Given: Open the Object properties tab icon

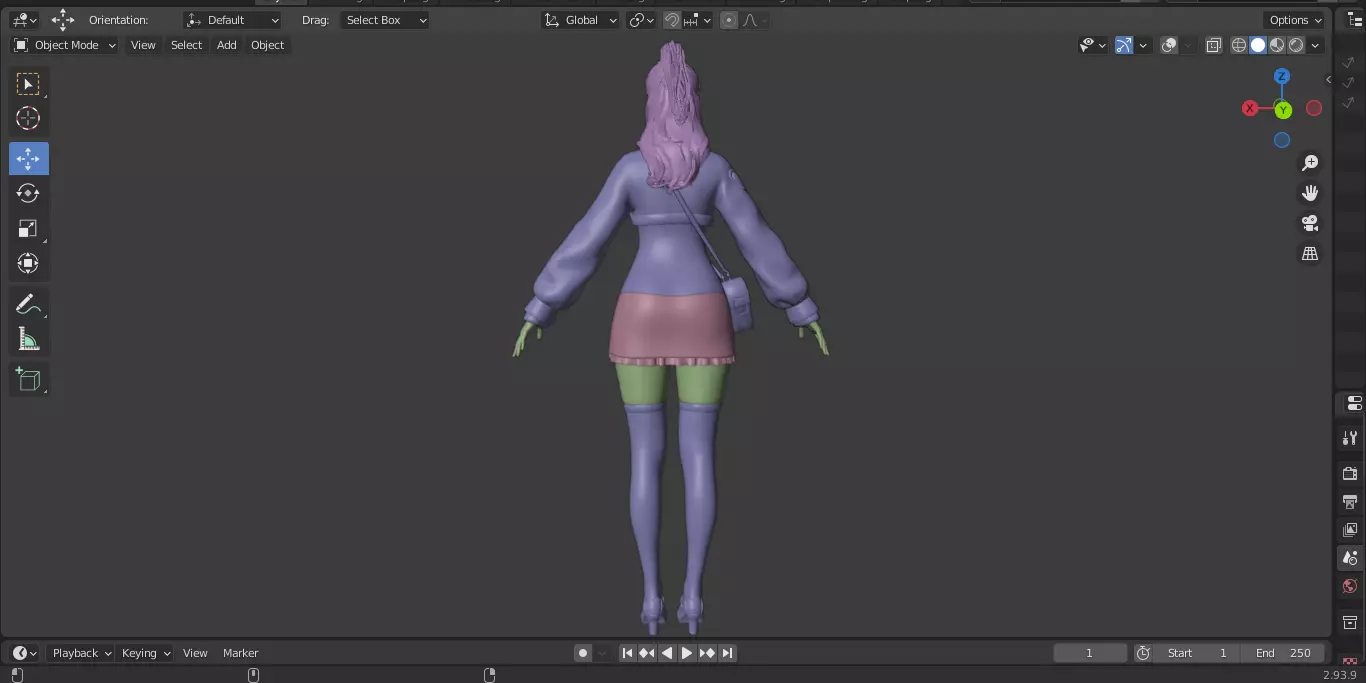Looking at the screenshot, I should point(1351,622).
